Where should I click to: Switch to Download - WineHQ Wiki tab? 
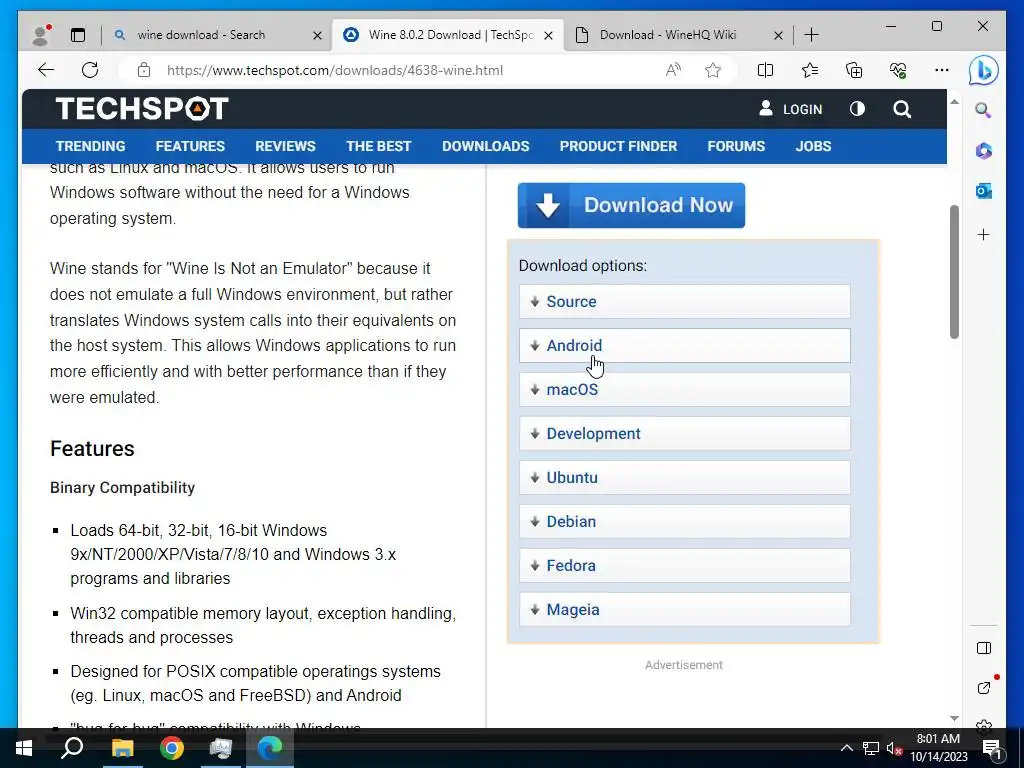pos(667,35)
